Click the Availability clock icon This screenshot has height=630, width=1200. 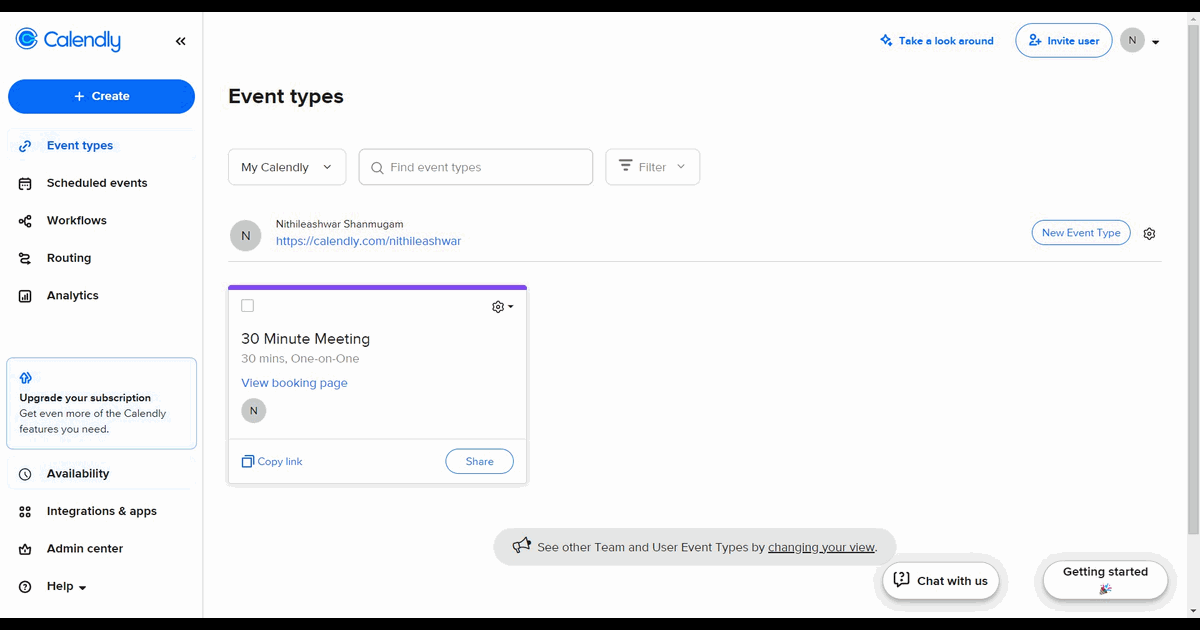[x=25, y=474]
